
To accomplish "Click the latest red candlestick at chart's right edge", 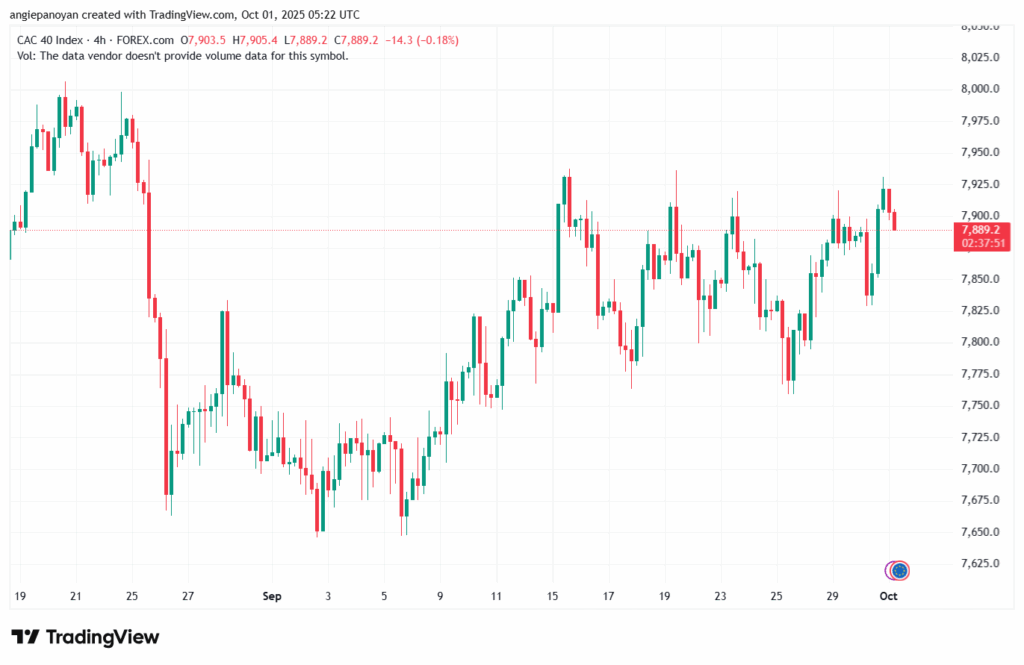I will 895,220.
